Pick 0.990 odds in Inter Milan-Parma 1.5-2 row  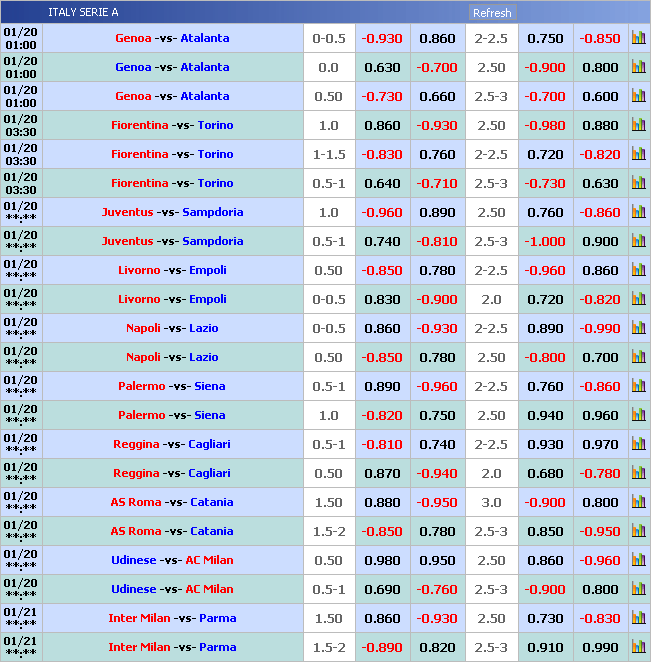[600, 647]
